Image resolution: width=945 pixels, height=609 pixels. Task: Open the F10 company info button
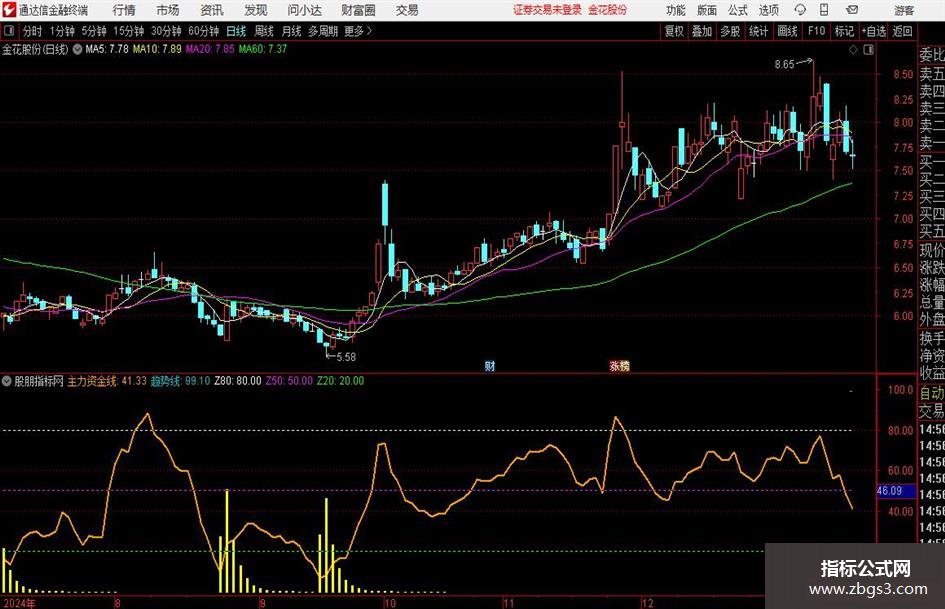816,31
